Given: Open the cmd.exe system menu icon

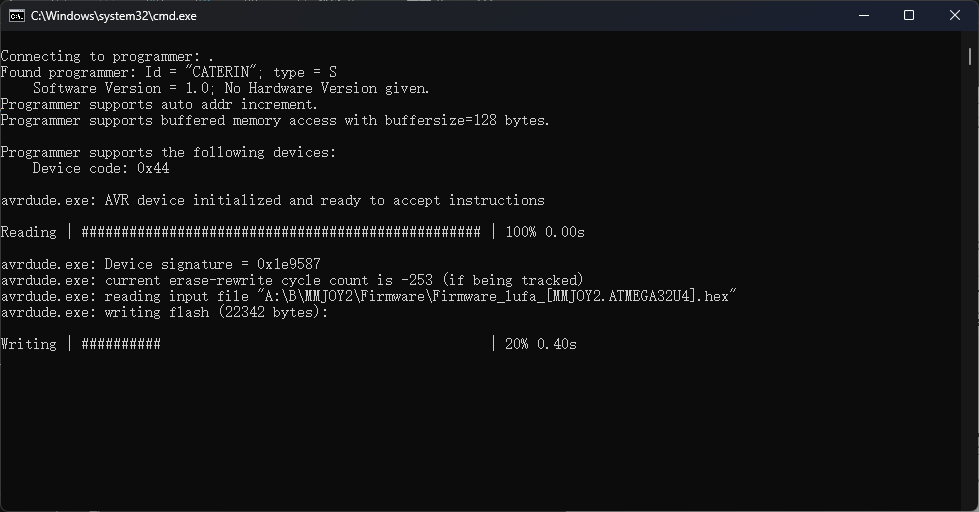Looking at the screenshot, I should [17, 16].
